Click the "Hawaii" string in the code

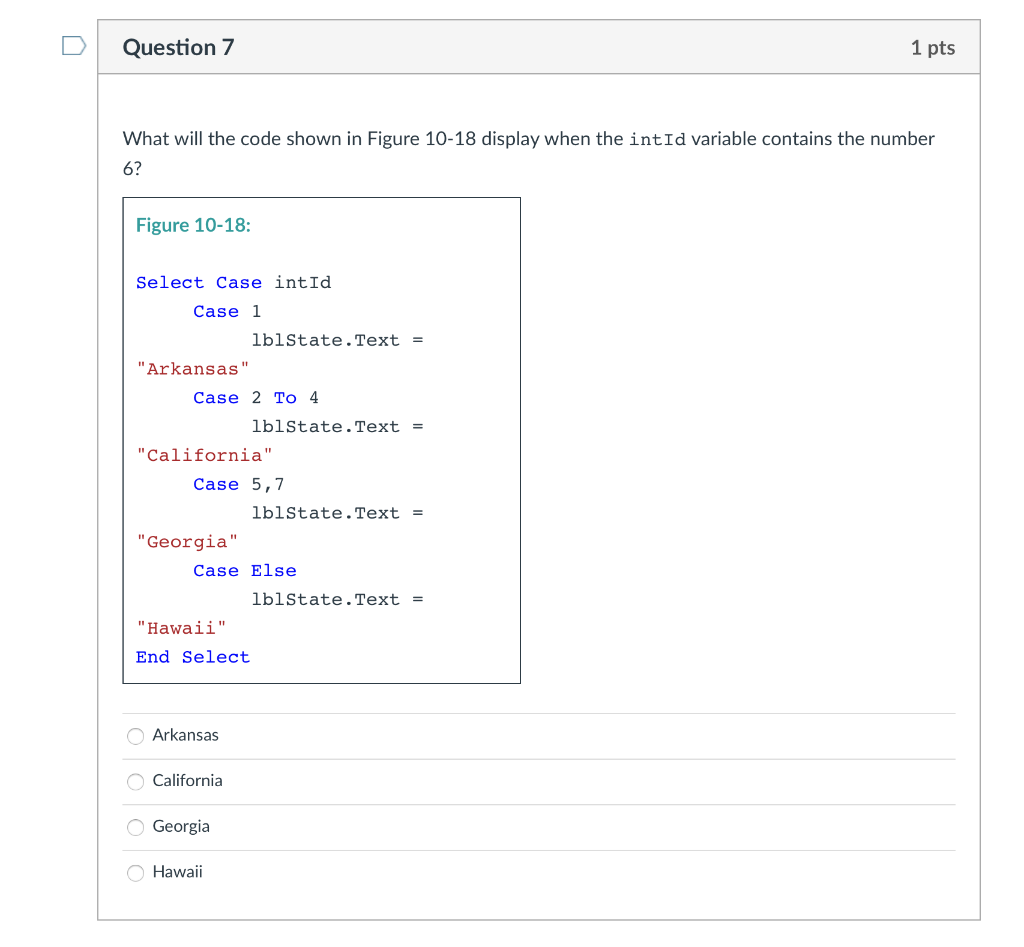coord(180,627)
